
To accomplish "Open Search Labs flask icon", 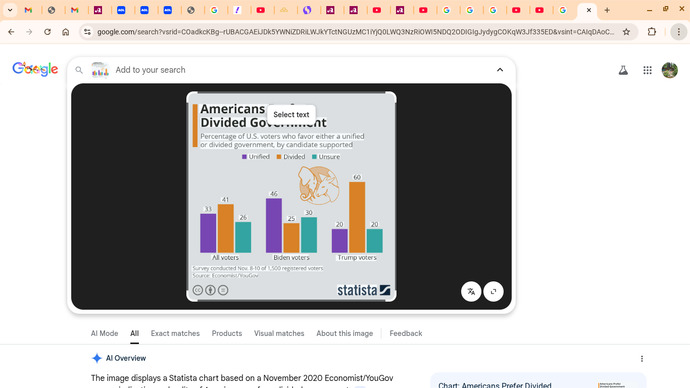I will 623,70.
